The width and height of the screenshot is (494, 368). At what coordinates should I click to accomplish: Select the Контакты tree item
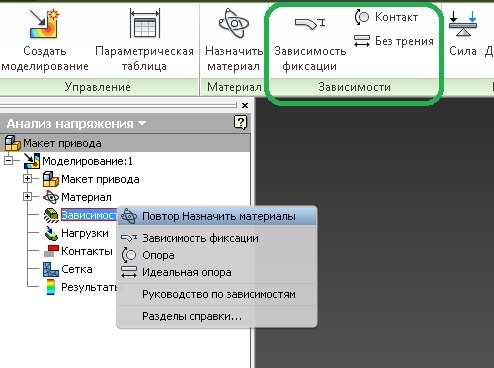tap(87, 251)
